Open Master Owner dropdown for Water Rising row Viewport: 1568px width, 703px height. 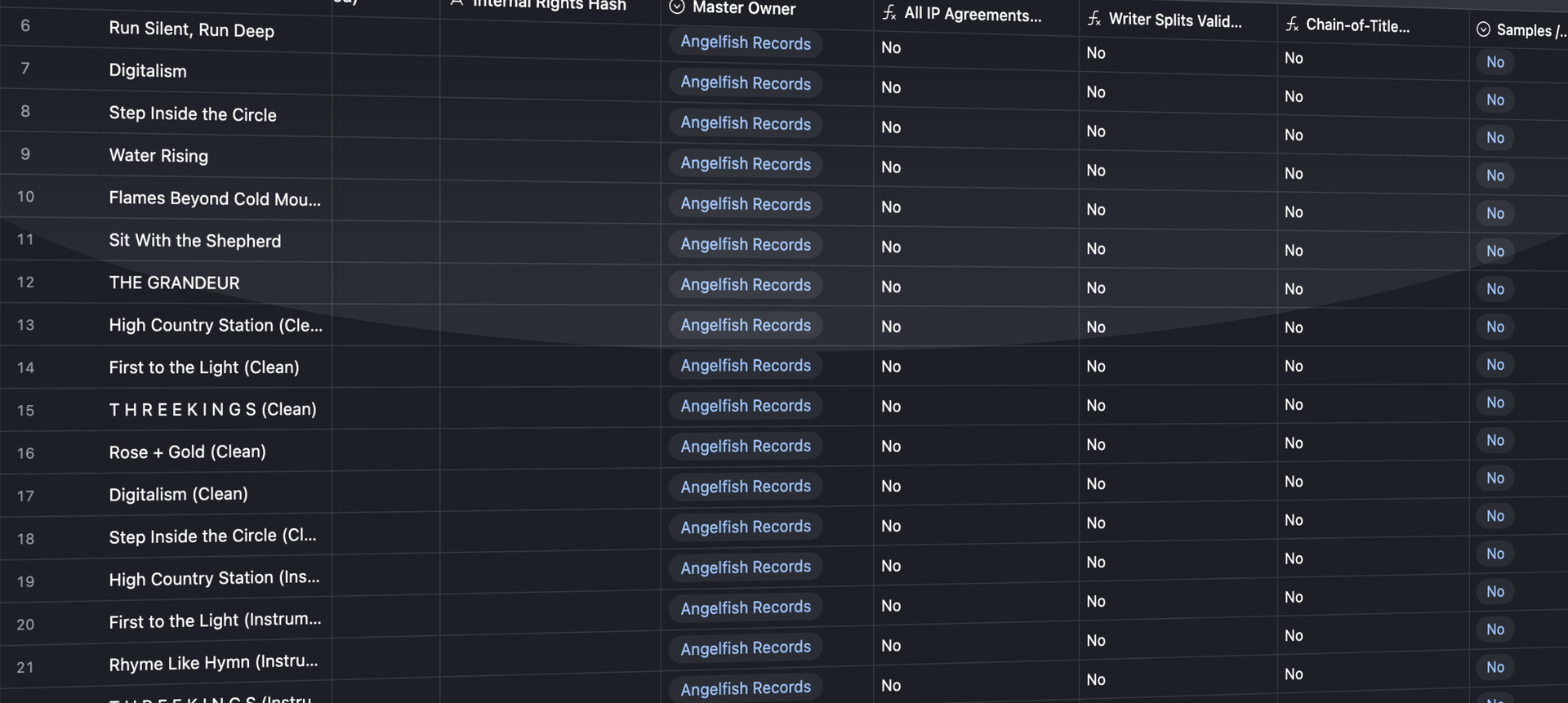(x=746, y=164)
